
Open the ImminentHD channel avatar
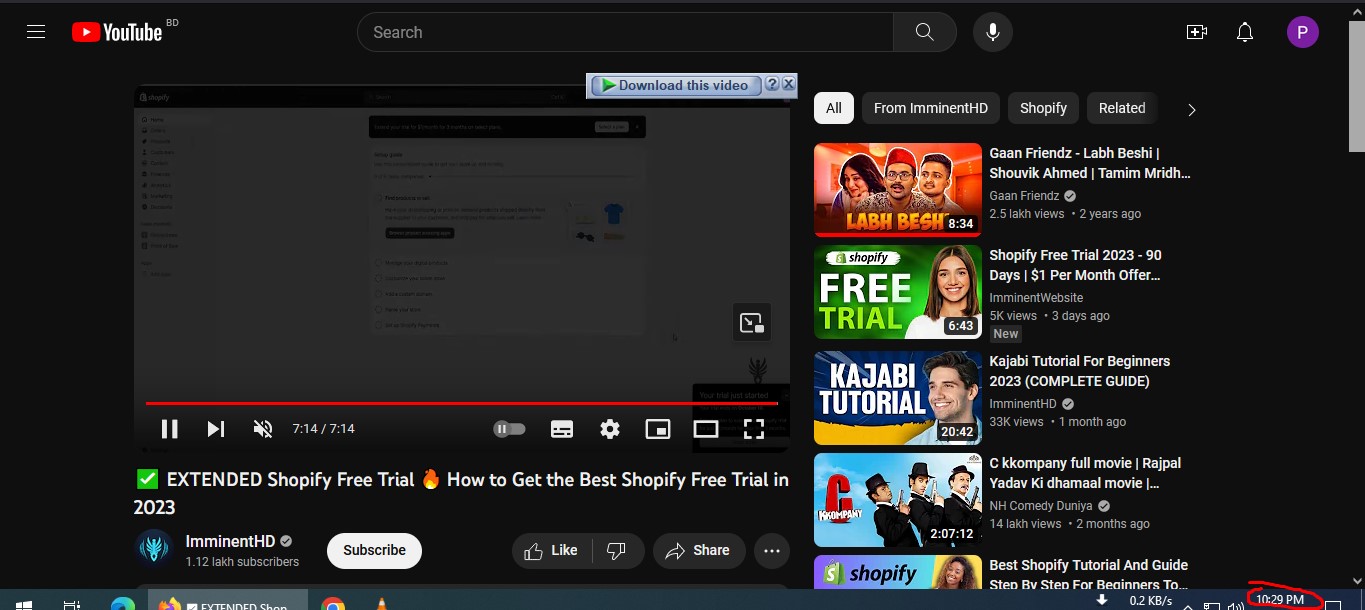(x=153, y=550)
